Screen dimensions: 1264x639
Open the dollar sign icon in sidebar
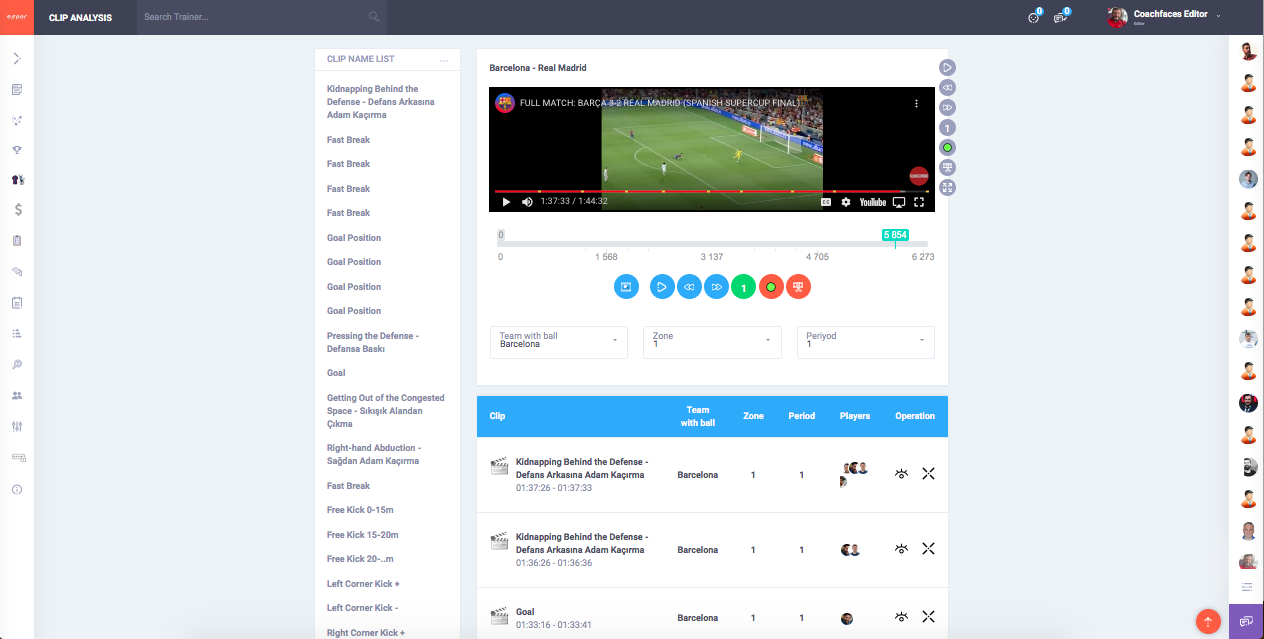coord(17,210)
